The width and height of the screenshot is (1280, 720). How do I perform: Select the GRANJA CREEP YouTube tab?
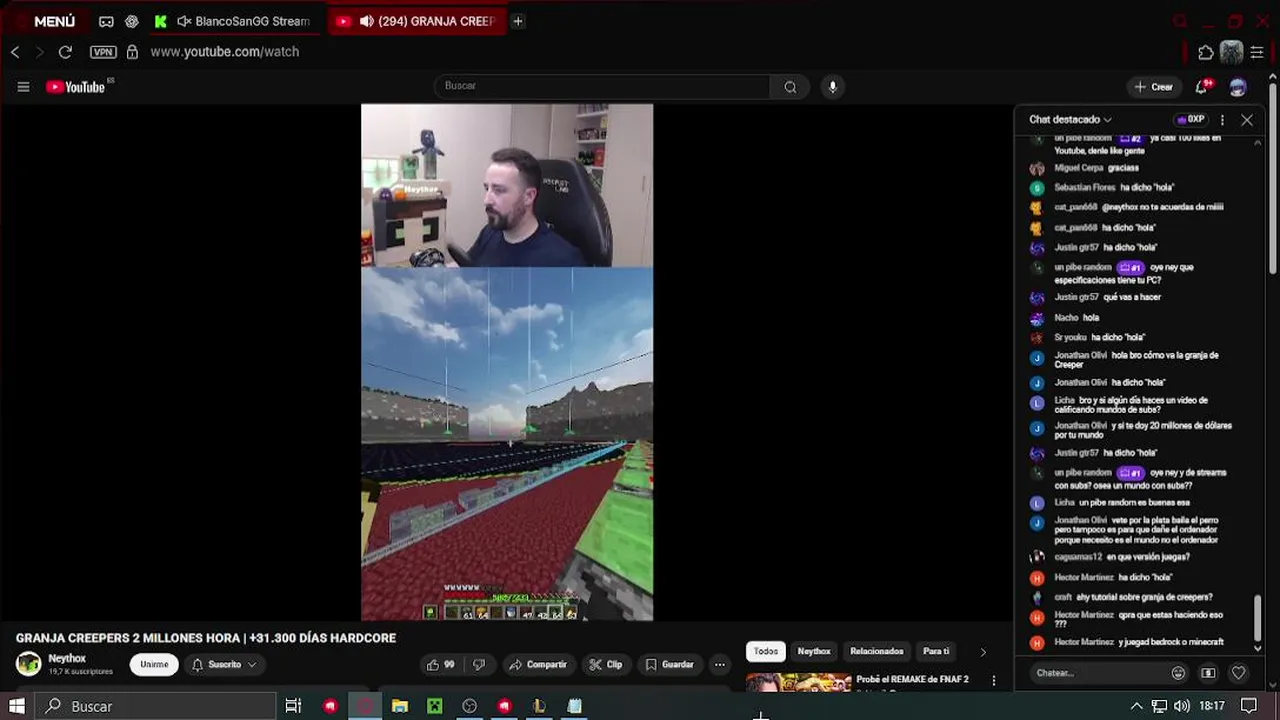(418, 21)
